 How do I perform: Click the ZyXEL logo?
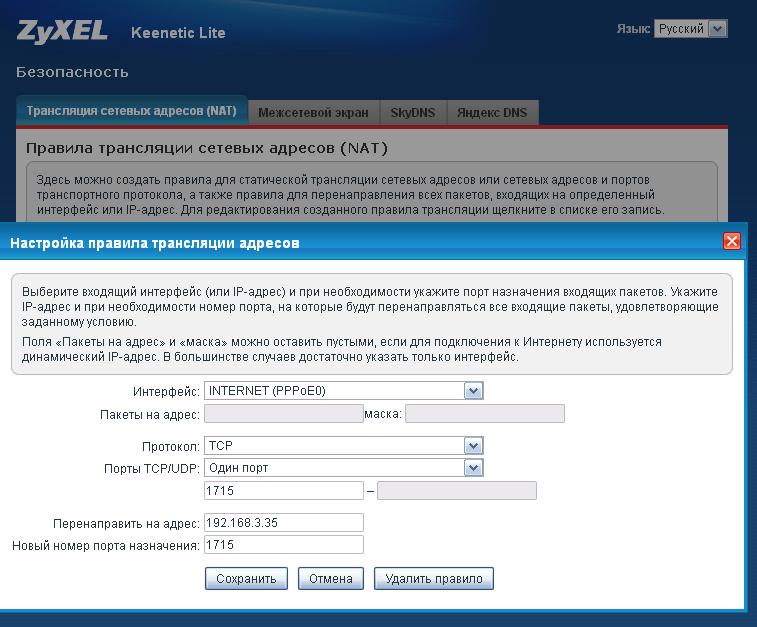coord(62,32)
